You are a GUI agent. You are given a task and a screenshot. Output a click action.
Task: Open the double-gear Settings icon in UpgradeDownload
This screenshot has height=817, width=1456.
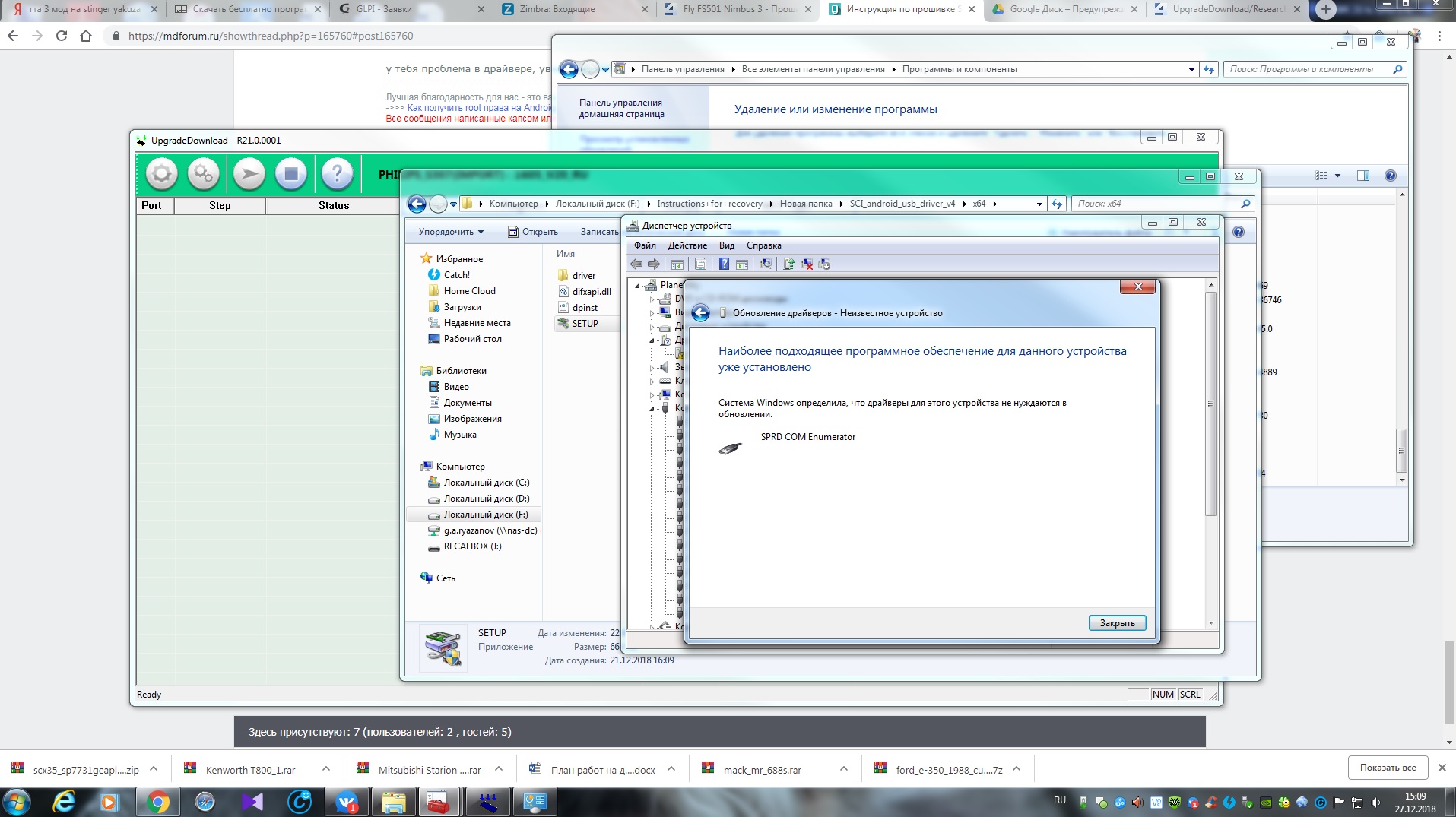(203, 174)
